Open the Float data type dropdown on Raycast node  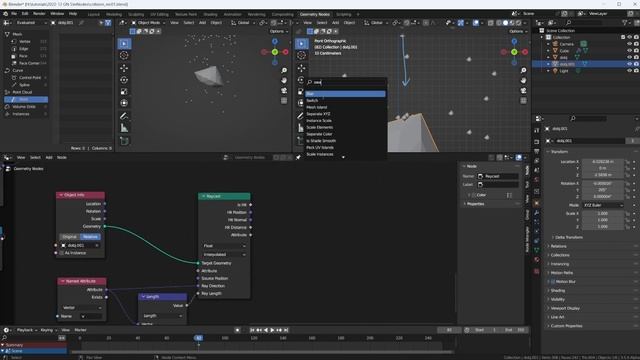click(x=224, y=246)
